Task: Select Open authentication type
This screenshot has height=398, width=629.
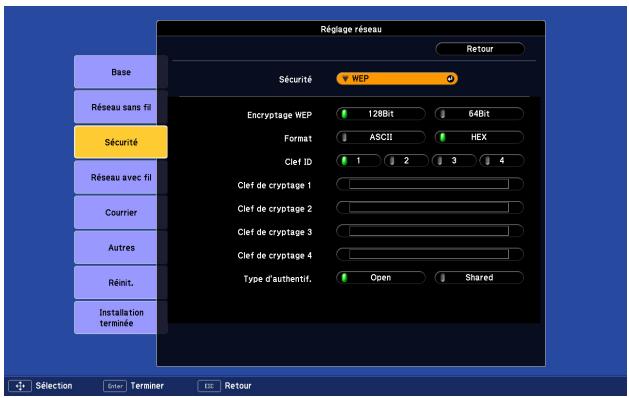Action: [x=381, y=278]
